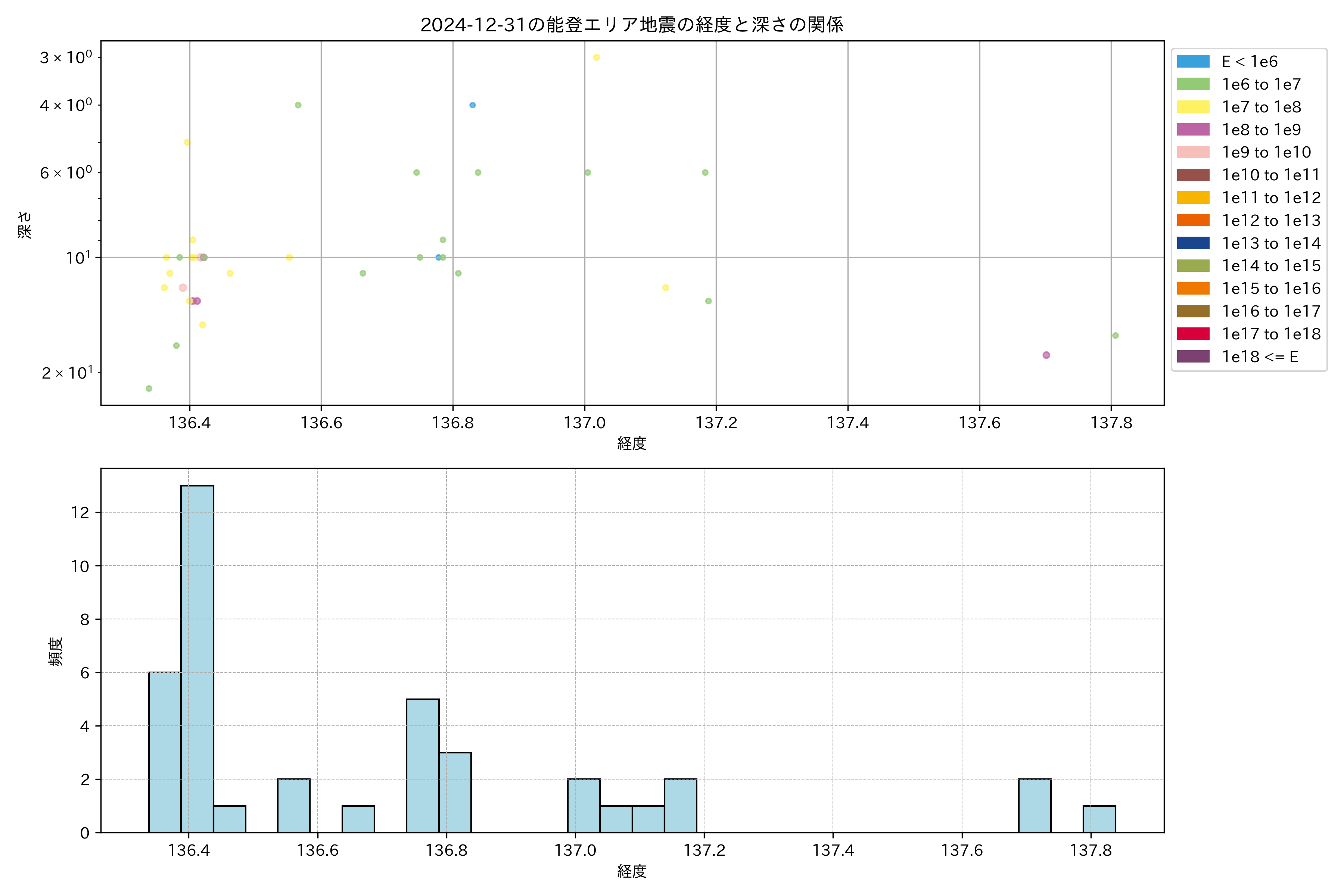Click the purple 1e8 to 1e9 legend swatch

pos(1193,130)
